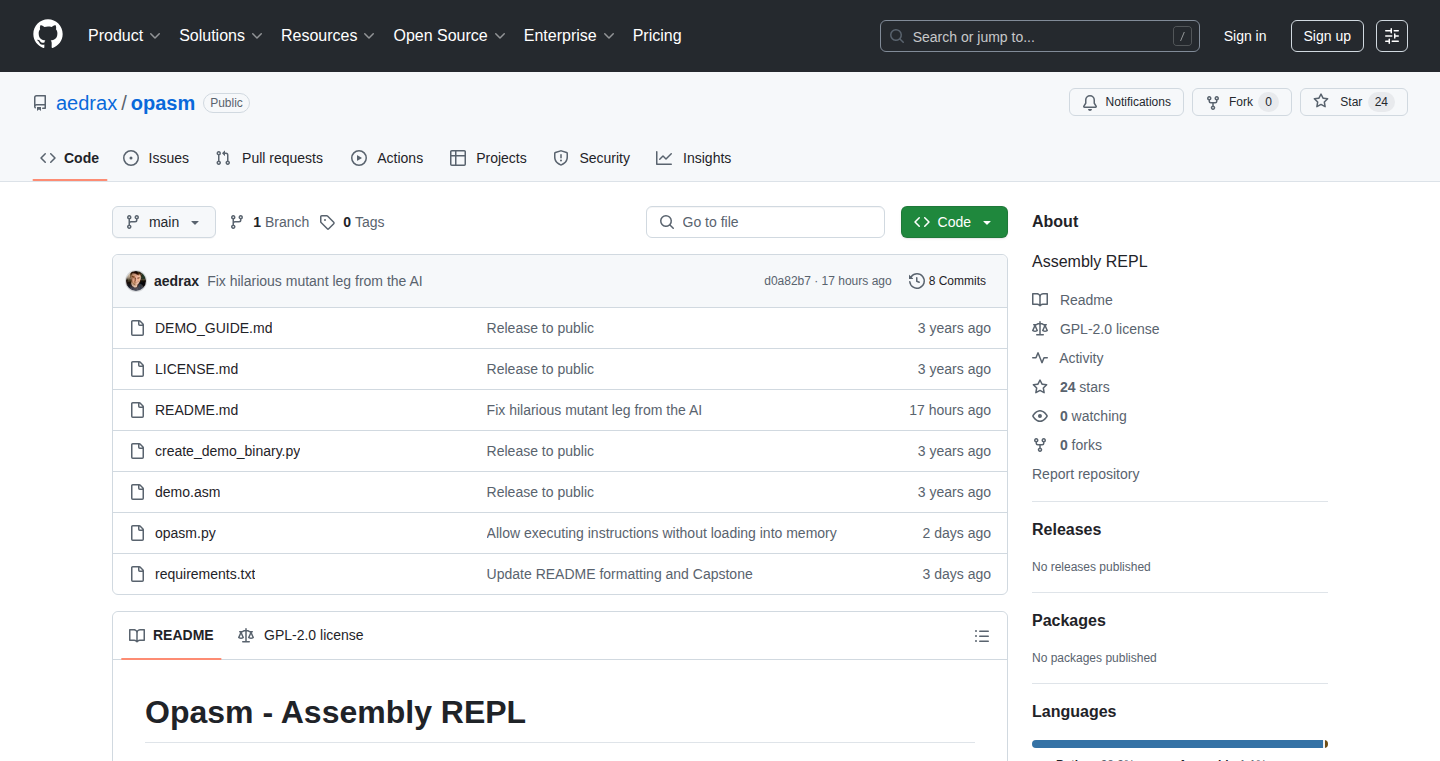Open the Packages heading link
The height and width of the screenshot is (761, 1440).
coord(1069,620)
